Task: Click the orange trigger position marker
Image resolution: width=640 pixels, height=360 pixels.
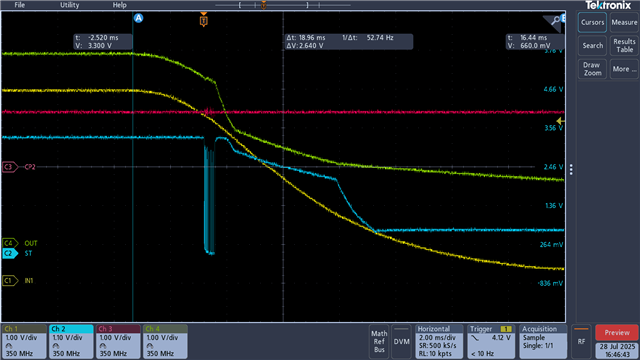Action: pos(204,20)
